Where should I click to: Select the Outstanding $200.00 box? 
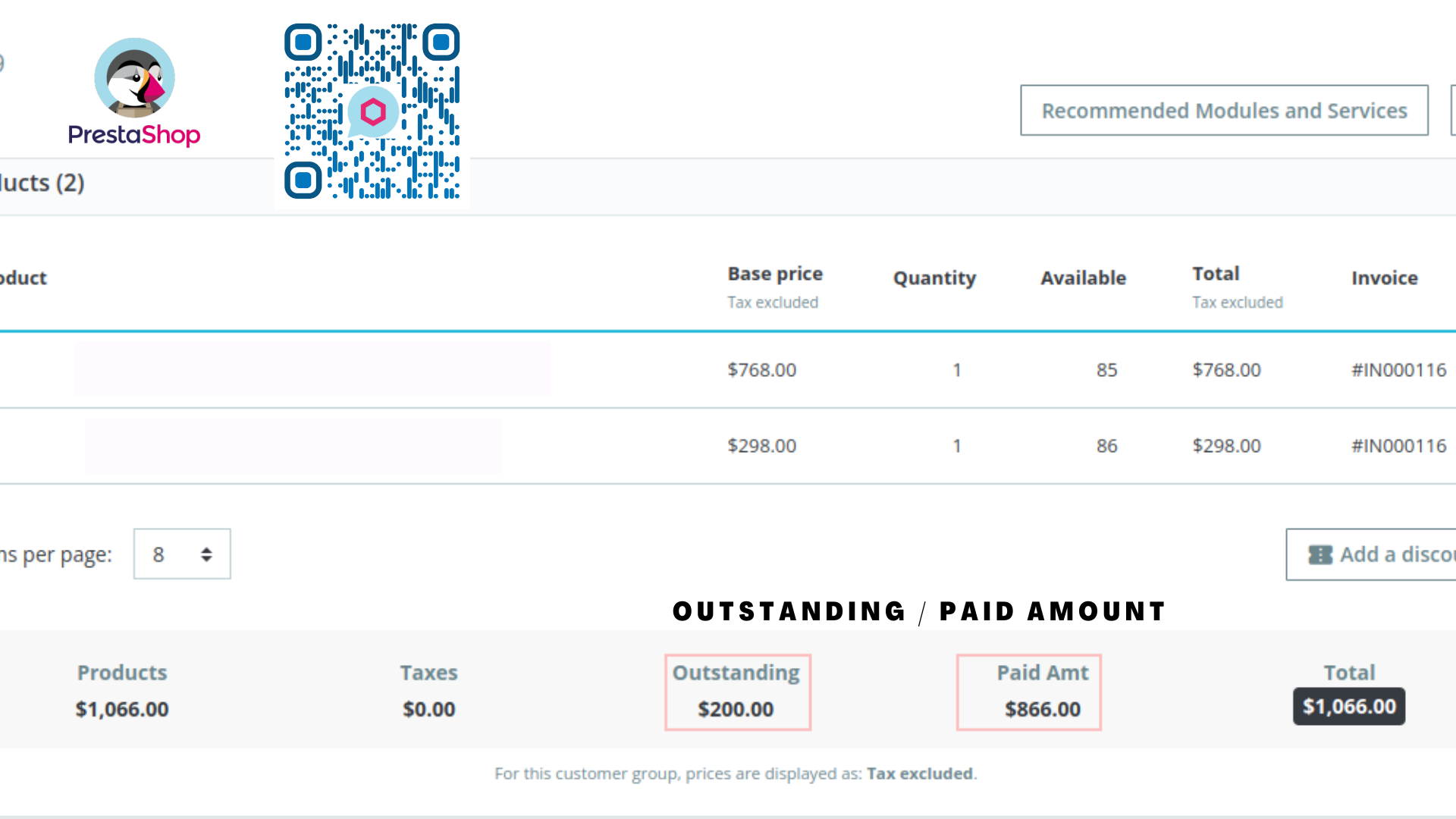point(738,692)
